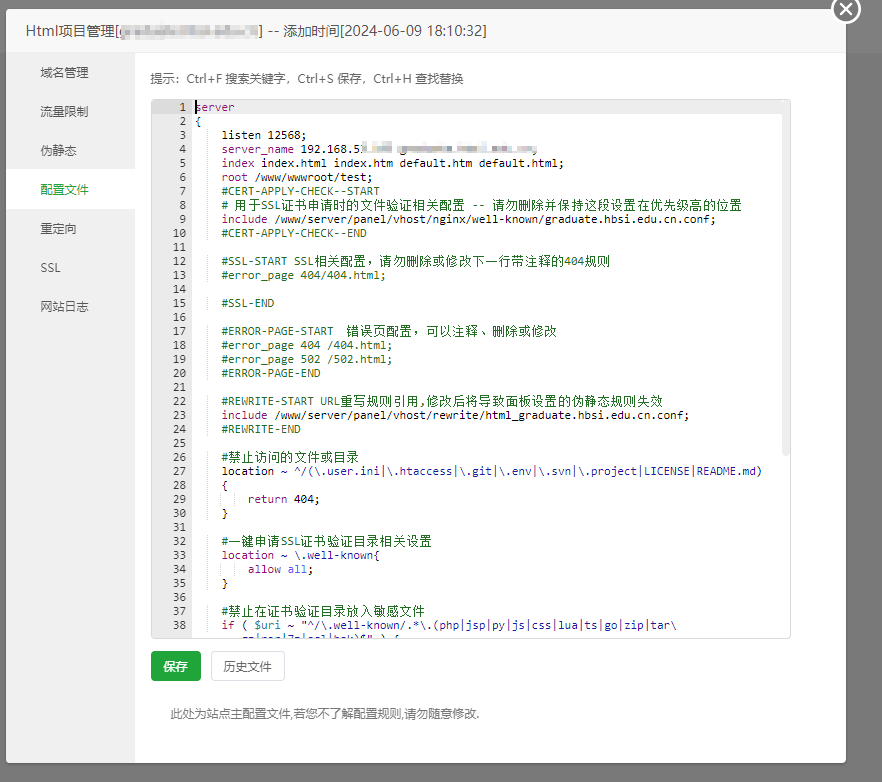Click '#error_page 404 /404.html;' line
This screenshot has height=782, width=882.
coord(307,345)
